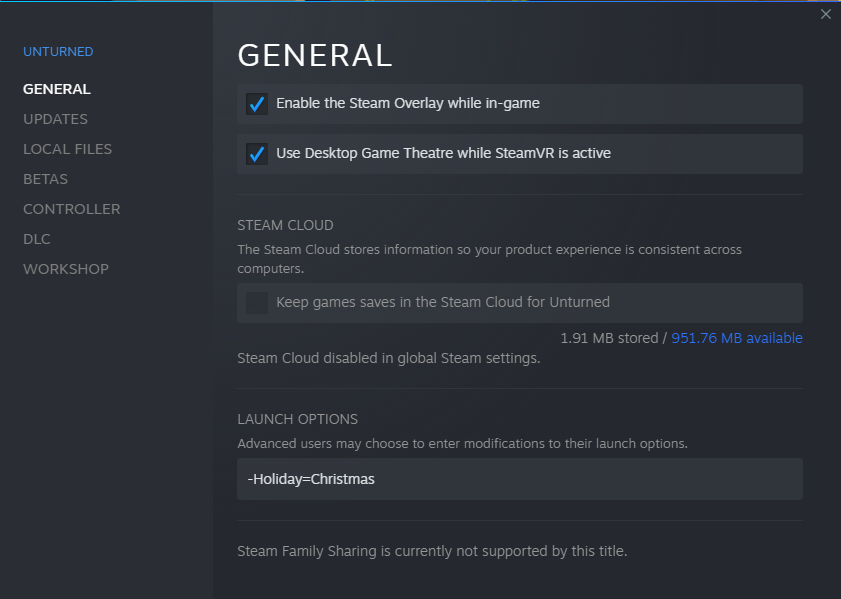Screen dimensions: 841x599
Task: Show the DLC tab
Action: click(x=37, y=239)
